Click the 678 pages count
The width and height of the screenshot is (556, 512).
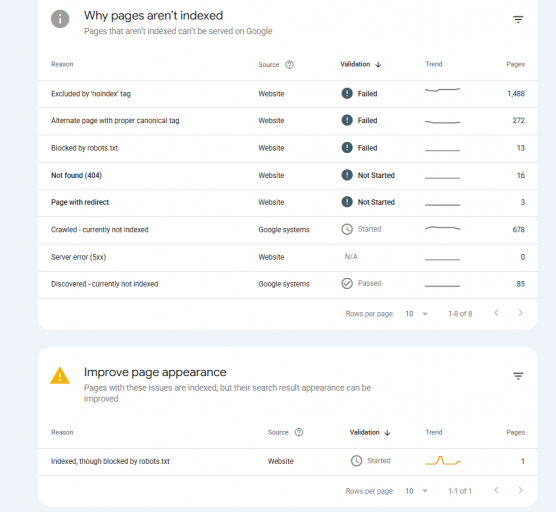518,230
